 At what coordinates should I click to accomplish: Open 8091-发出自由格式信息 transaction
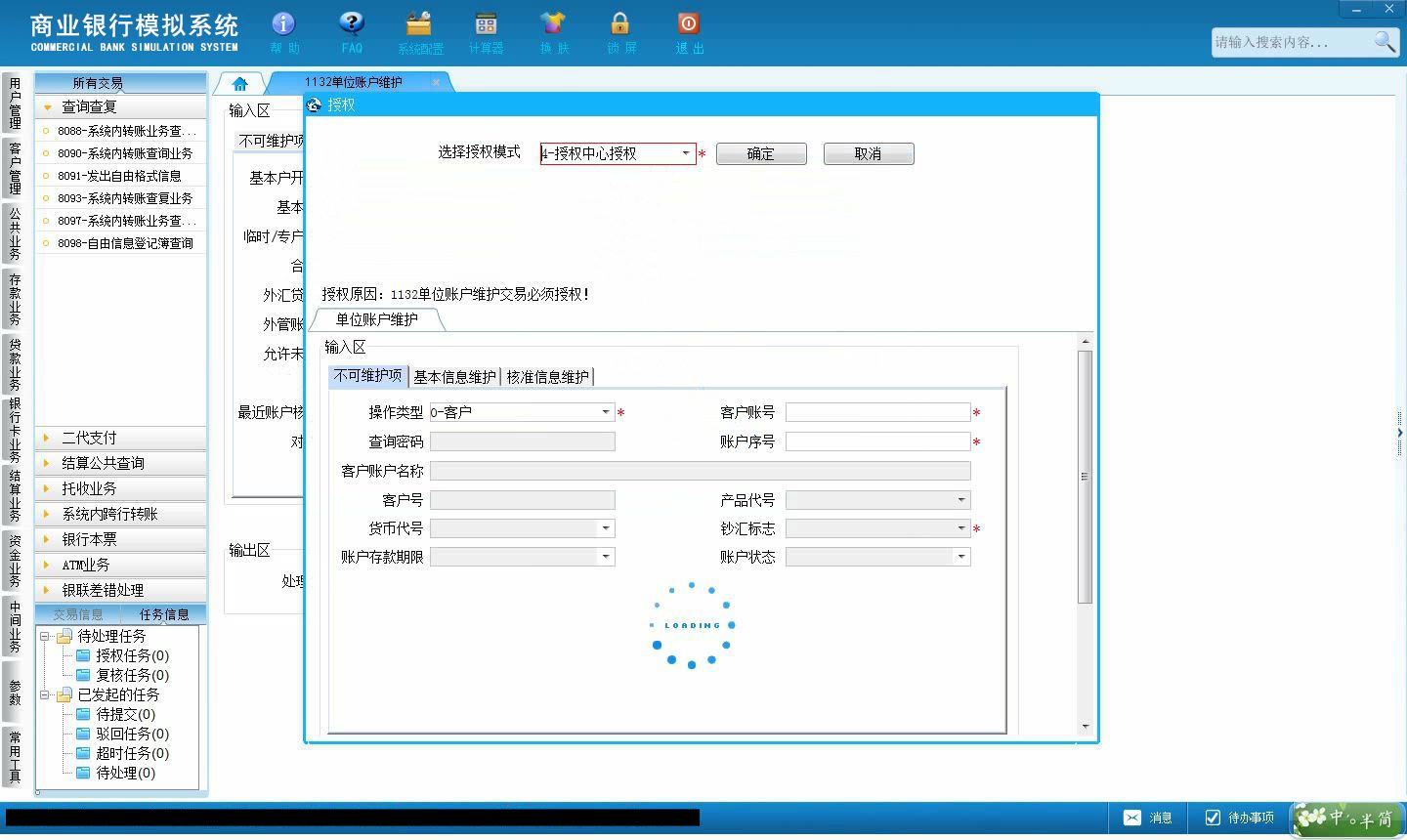tap(121, 176)
